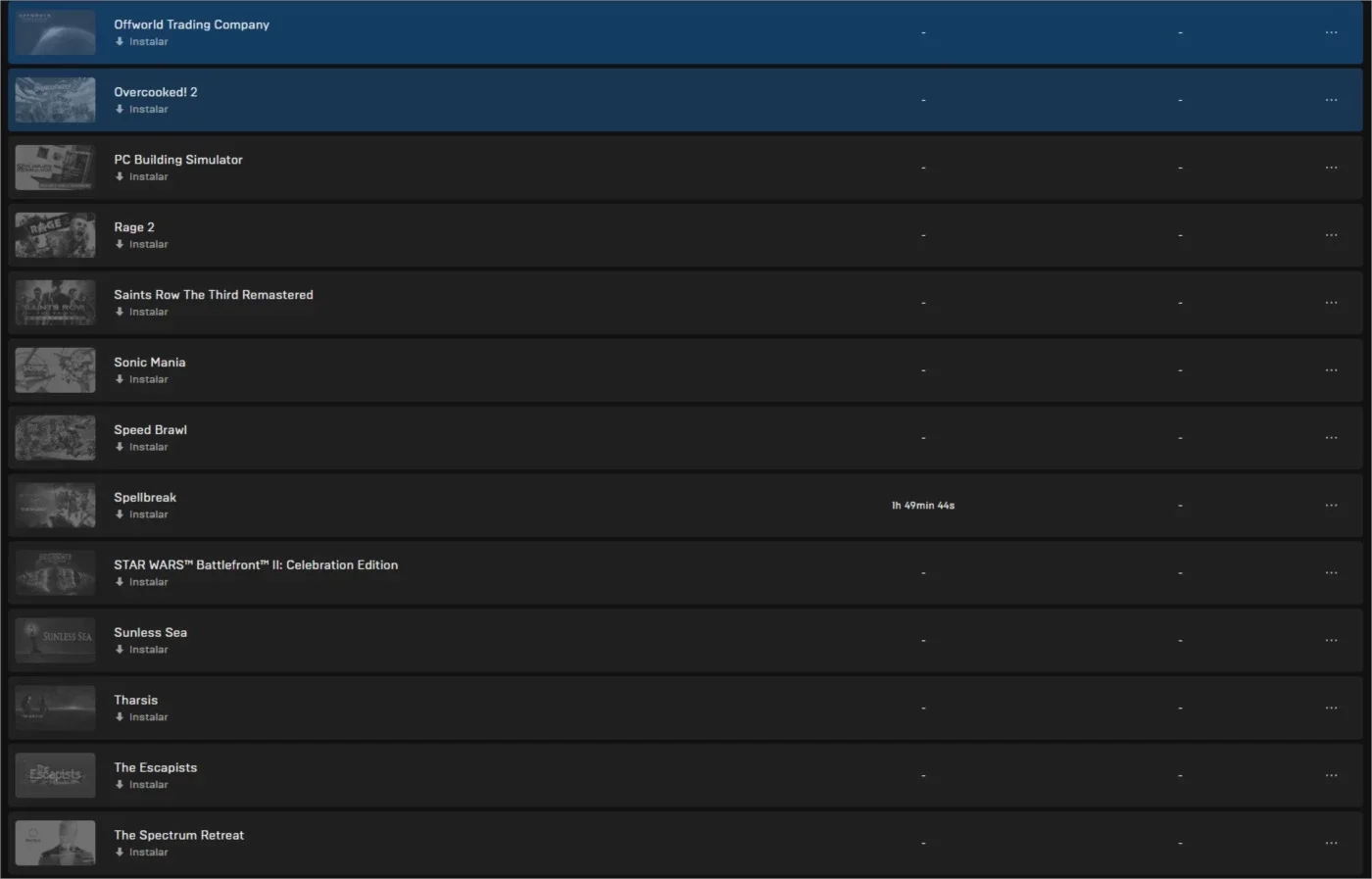Click the Sonic Mania cover thumbnail
Viewport: 1372px width, 879px height.
pos(56,370)
